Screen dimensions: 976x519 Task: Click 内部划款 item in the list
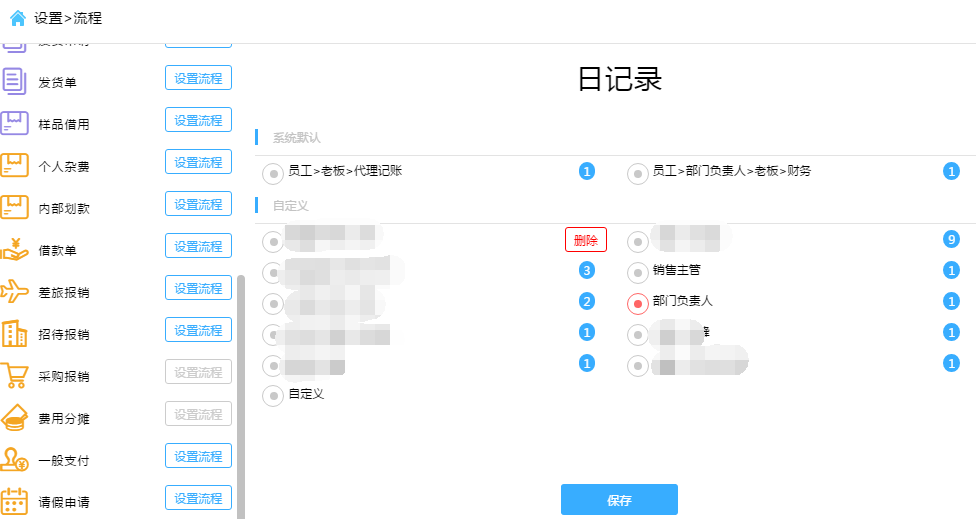[x=64, y=208]
